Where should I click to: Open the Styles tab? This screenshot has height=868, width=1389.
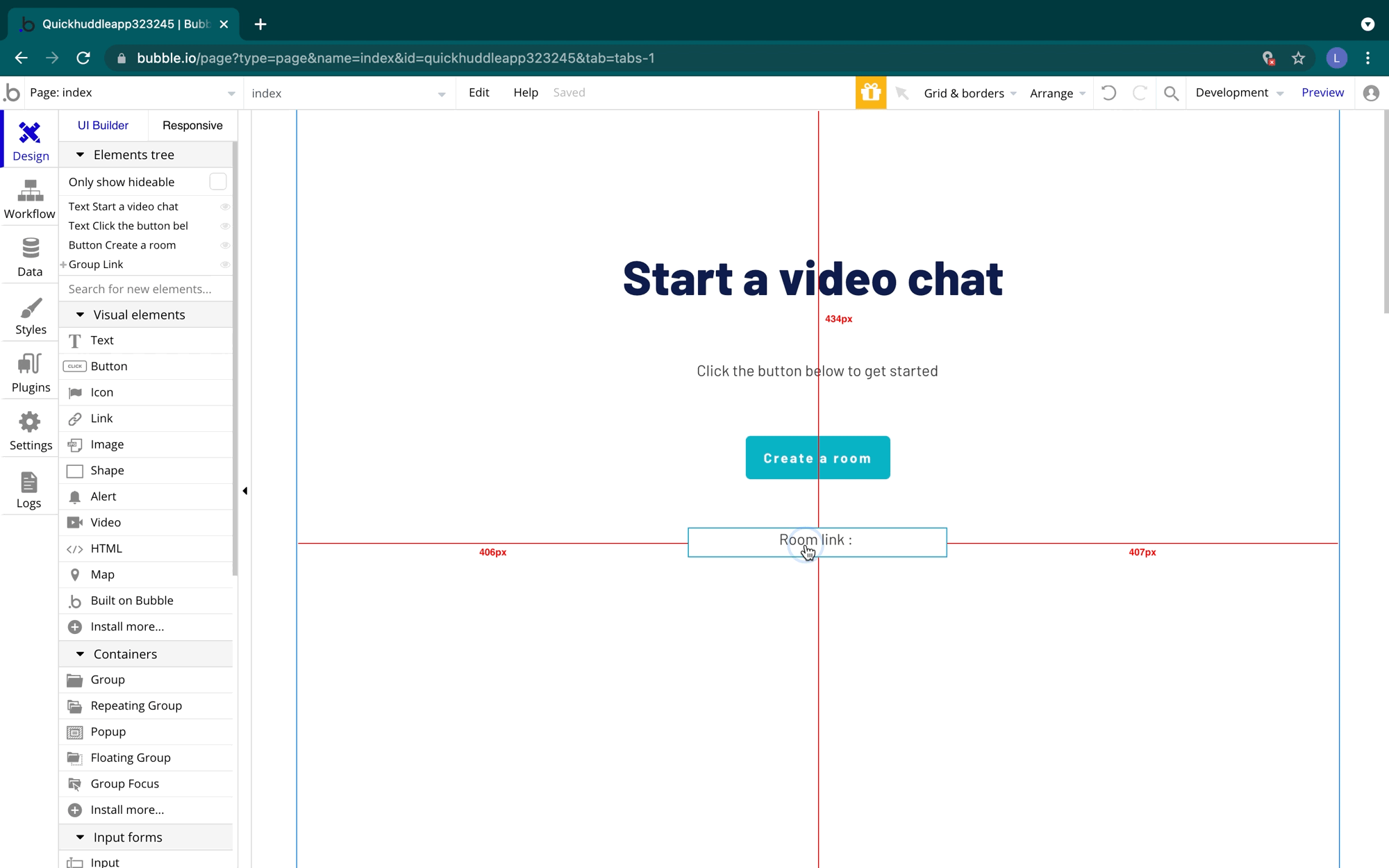[x=30, y=315]
